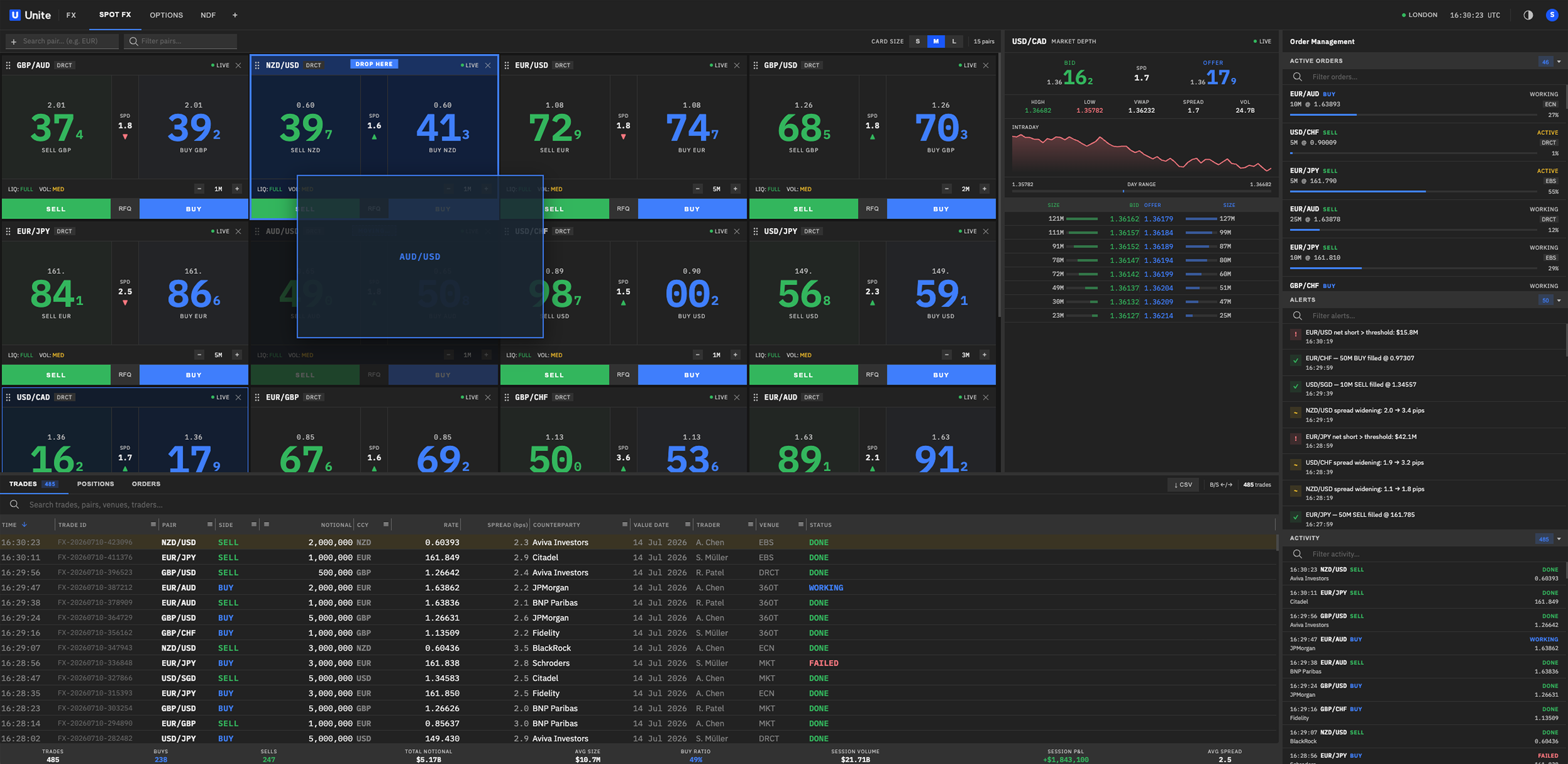The height and width of the screenshot is (764, 1568).
Task: Grab the USD/JPY card drag handle
Action: [755, 231]
